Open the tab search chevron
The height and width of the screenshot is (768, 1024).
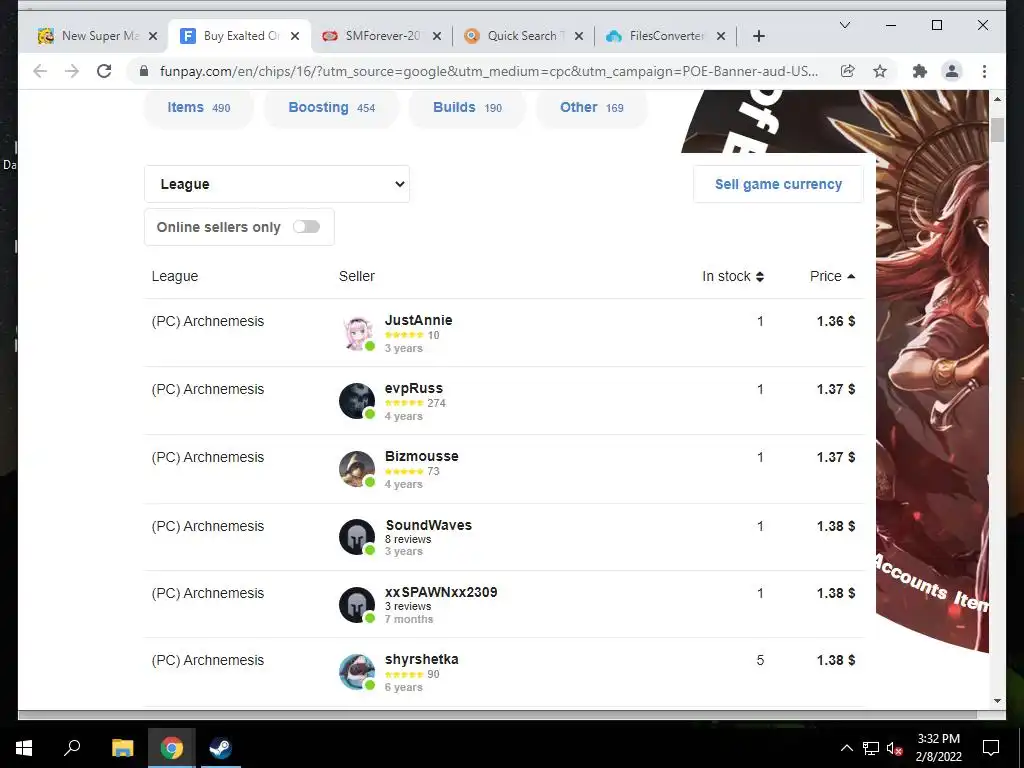pos(844,25)
